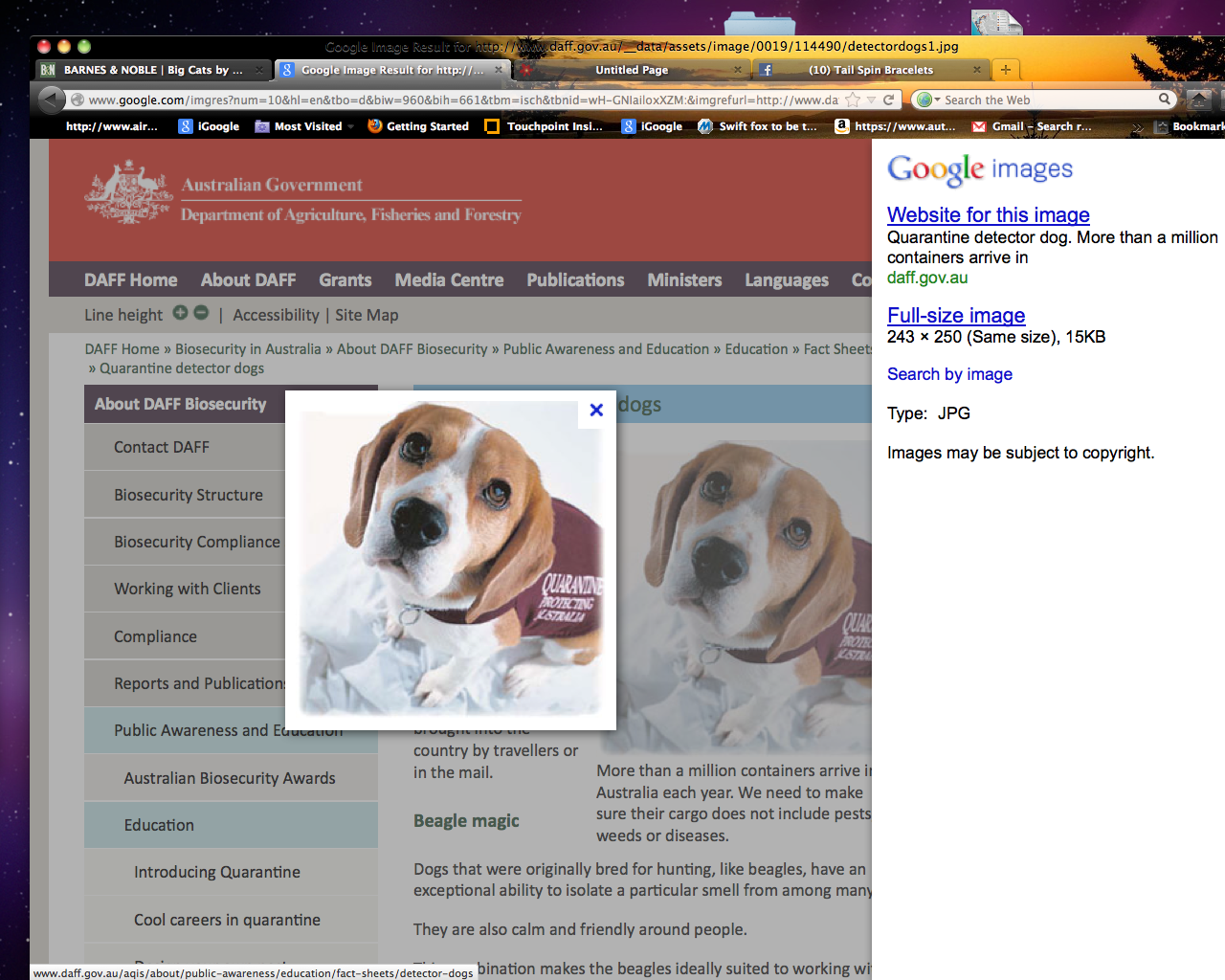The width and height of the screenshot is (1225, 980).
Task: Switch to the Tail Spin Bracelets tab
Action: pyautogui.click(x=871, y=70)
